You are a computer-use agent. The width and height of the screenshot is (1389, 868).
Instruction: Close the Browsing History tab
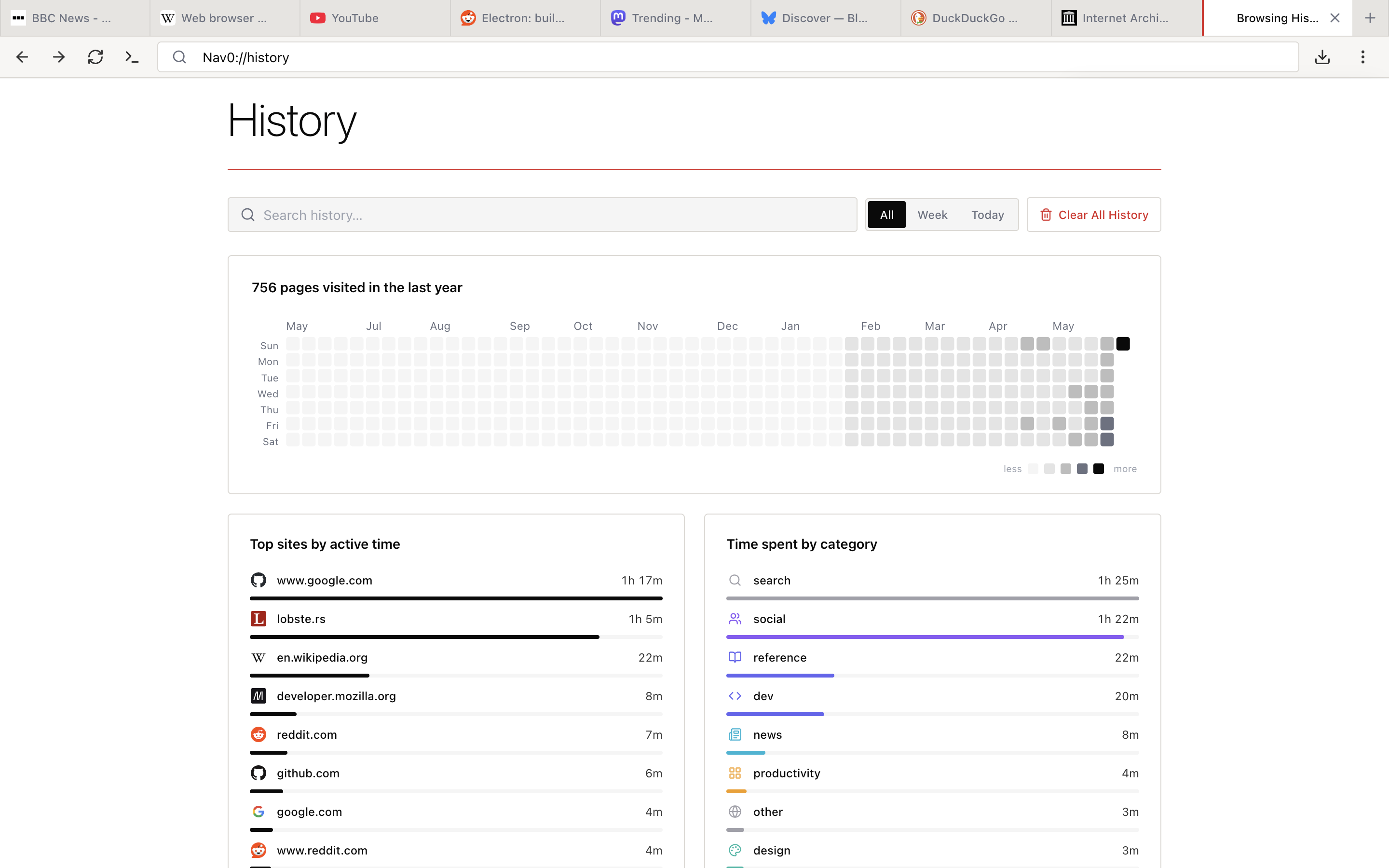pos(1335,18)
